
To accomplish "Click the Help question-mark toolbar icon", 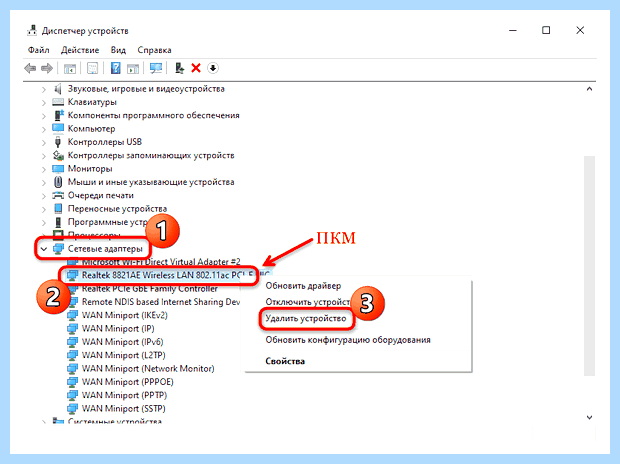I will (115, 68).
